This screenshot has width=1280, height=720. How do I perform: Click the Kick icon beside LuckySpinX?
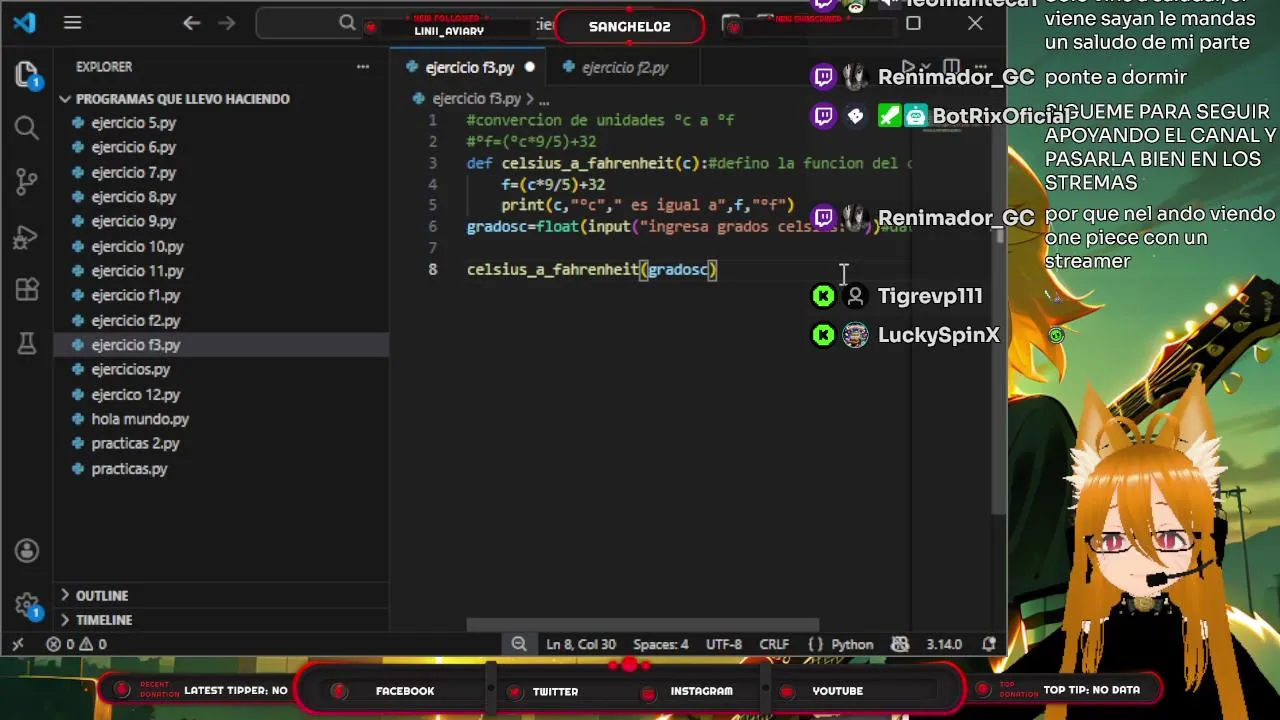(823, 335)
